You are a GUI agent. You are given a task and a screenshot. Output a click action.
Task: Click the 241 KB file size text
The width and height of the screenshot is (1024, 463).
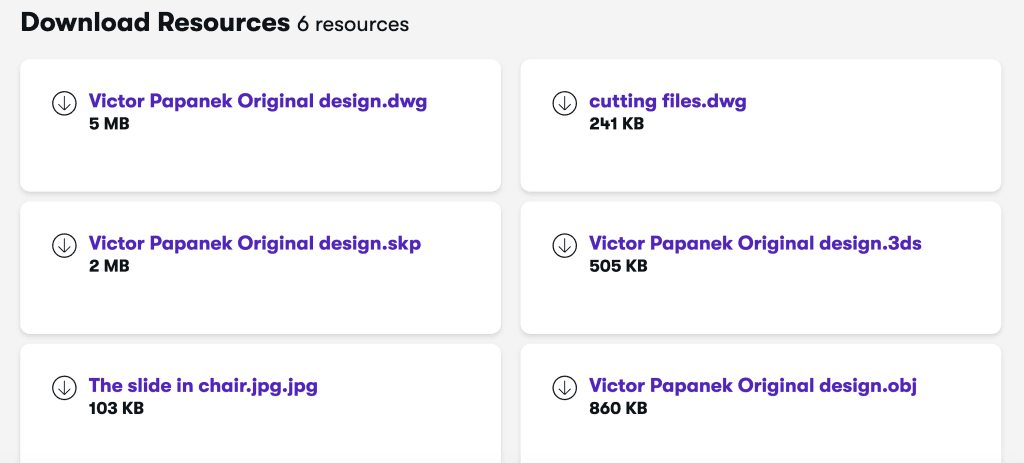616,124
